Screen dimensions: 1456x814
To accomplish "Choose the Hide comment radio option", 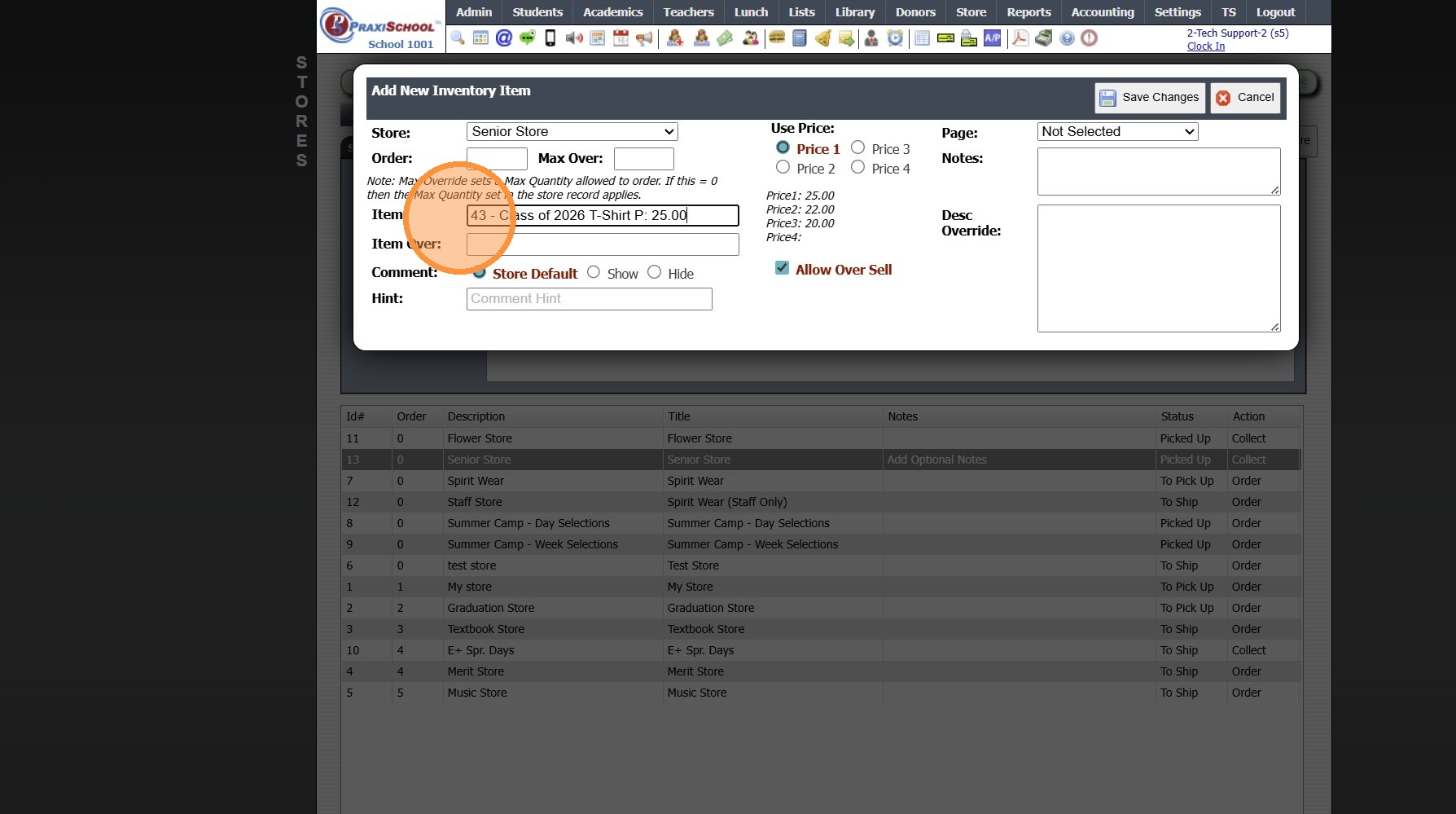I will (655, 272).
